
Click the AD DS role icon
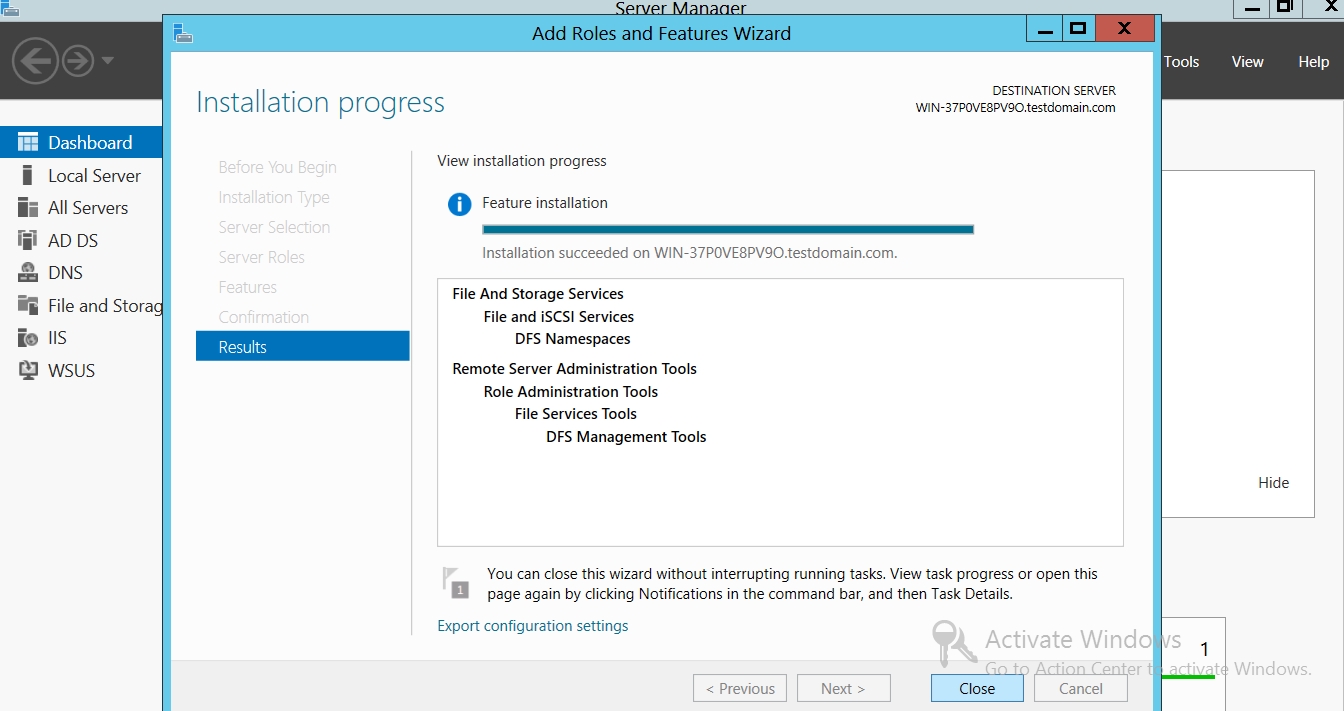pyautogui.click(x=28, y=241)
